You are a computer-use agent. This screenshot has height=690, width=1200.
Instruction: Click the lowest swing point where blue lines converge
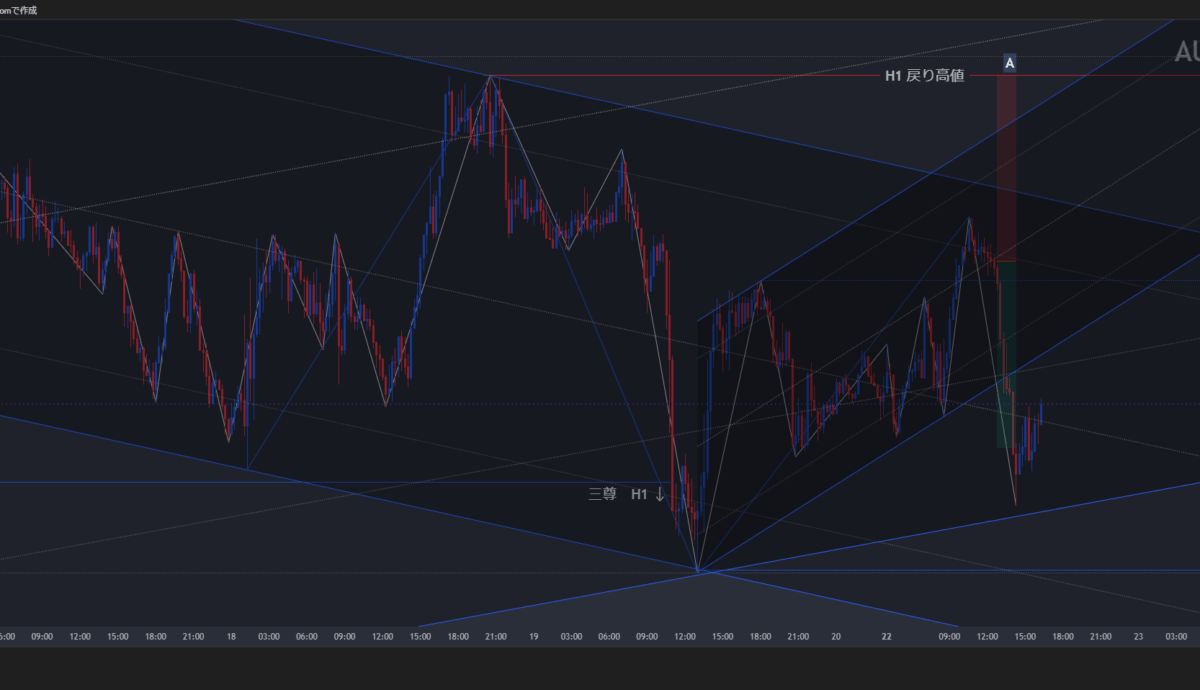(697, 571)
